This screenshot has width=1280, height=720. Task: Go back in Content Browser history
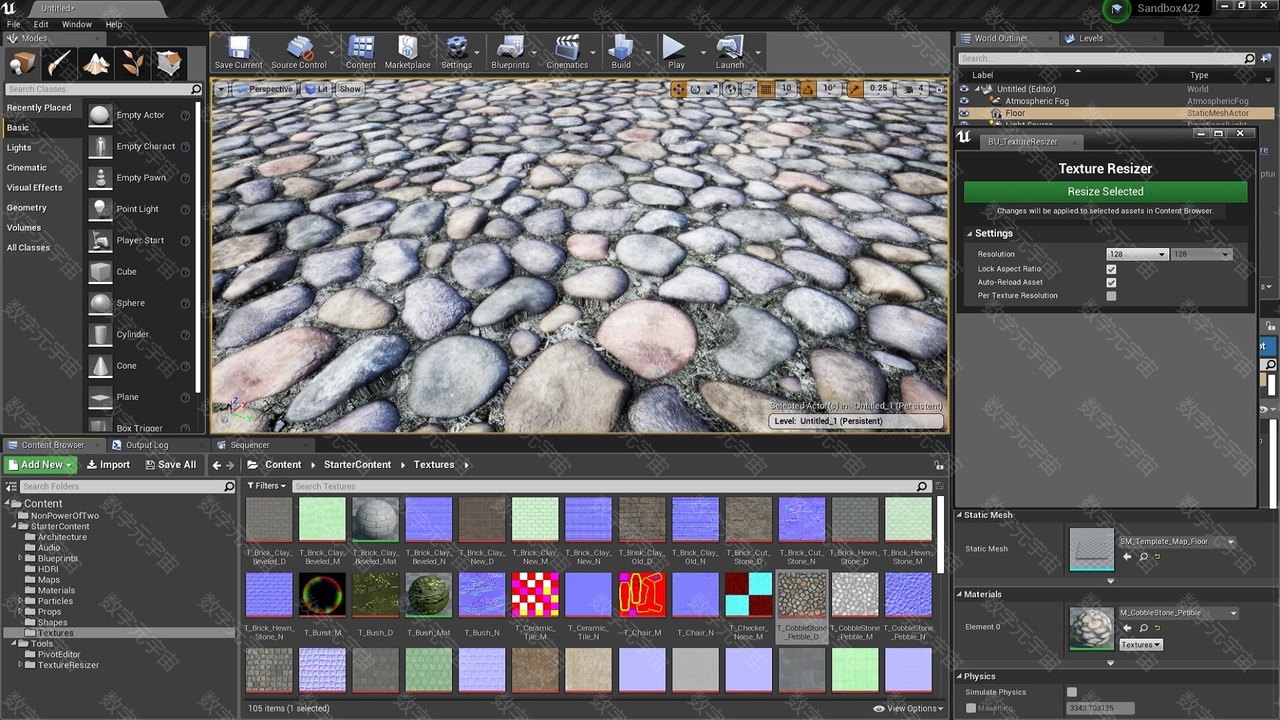coord(217,465)
